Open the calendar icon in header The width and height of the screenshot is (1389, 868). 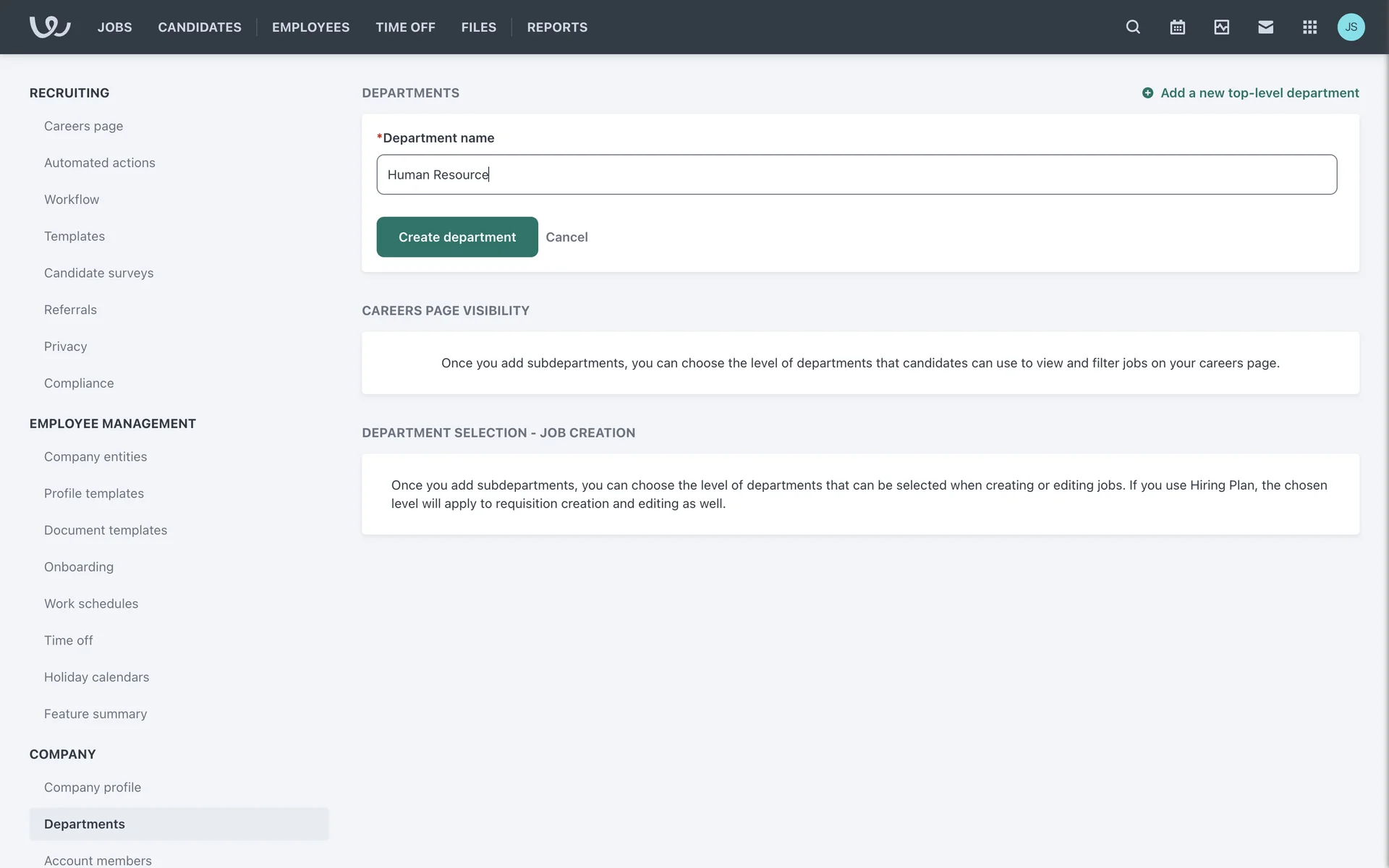(x=1177, y=27)
